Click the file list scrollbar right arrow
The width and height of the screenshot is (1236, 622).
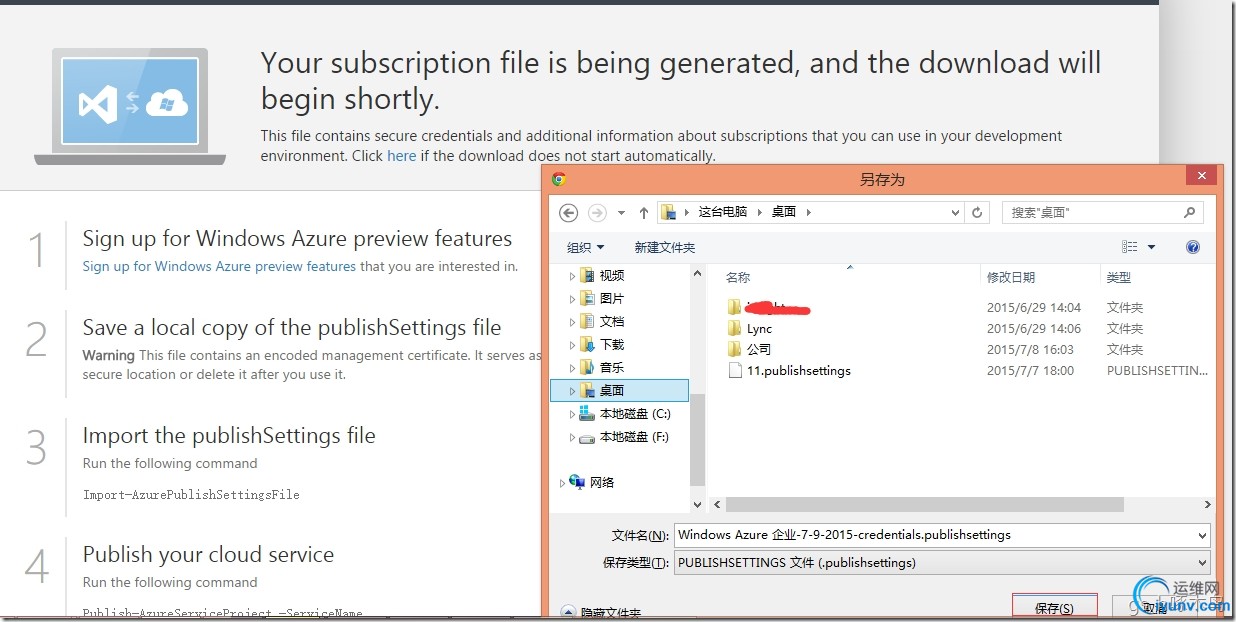click(x=1207, y=505)
